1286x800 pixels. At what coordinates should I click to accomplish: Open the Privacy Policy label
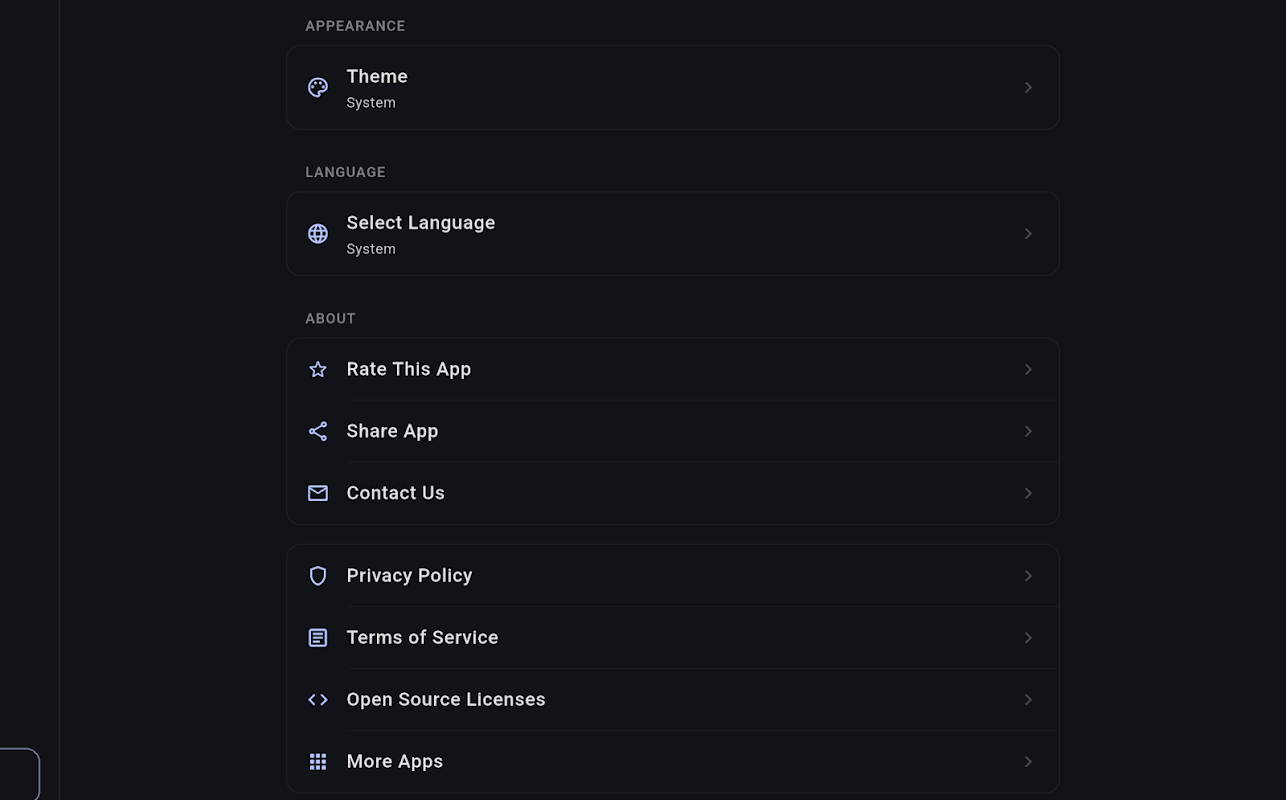pyautogui.click(x=409, y=576)
